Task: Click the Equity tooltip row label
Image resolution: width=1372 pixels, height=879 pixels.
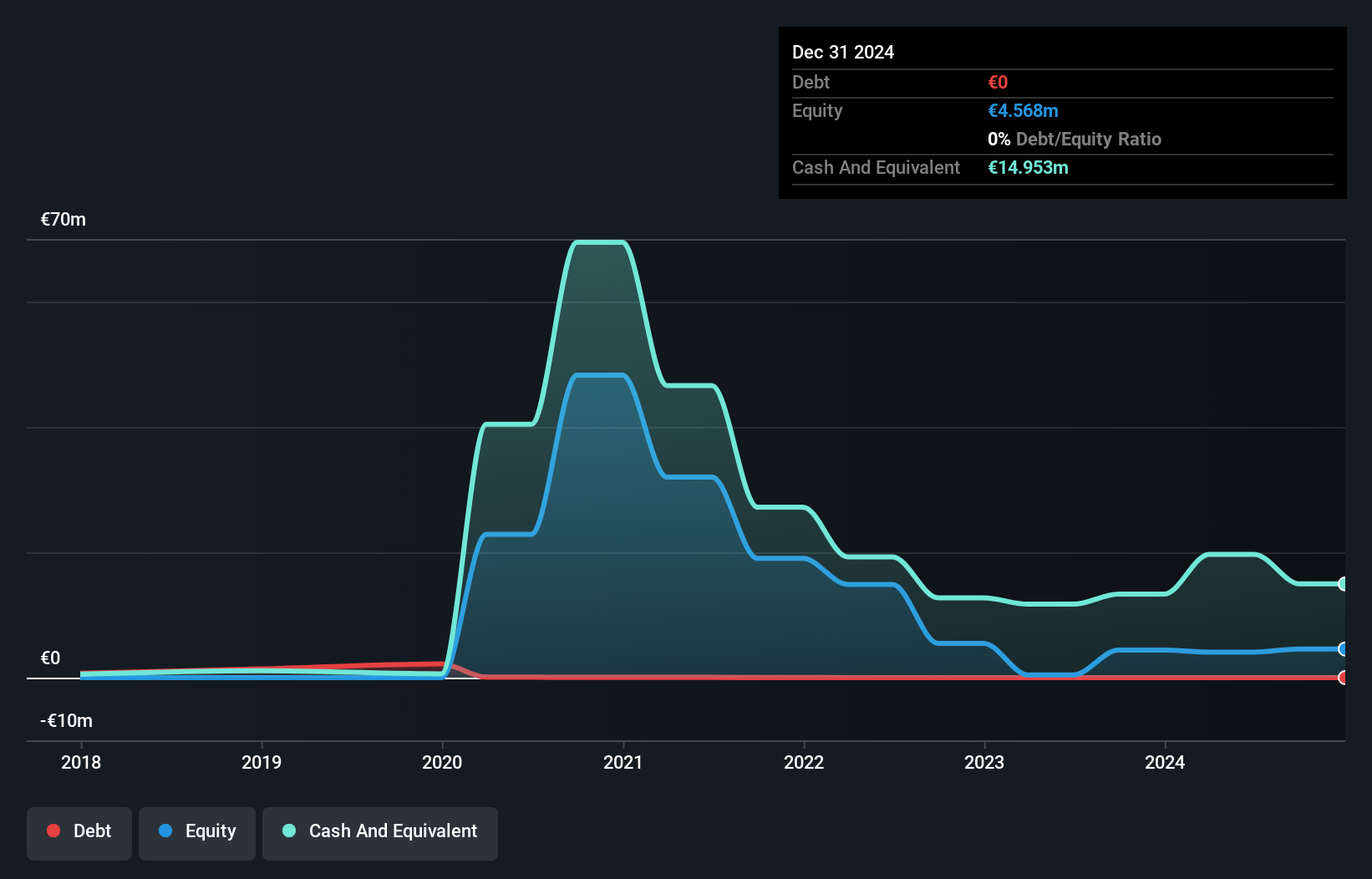Action: [x=817, y=111]
